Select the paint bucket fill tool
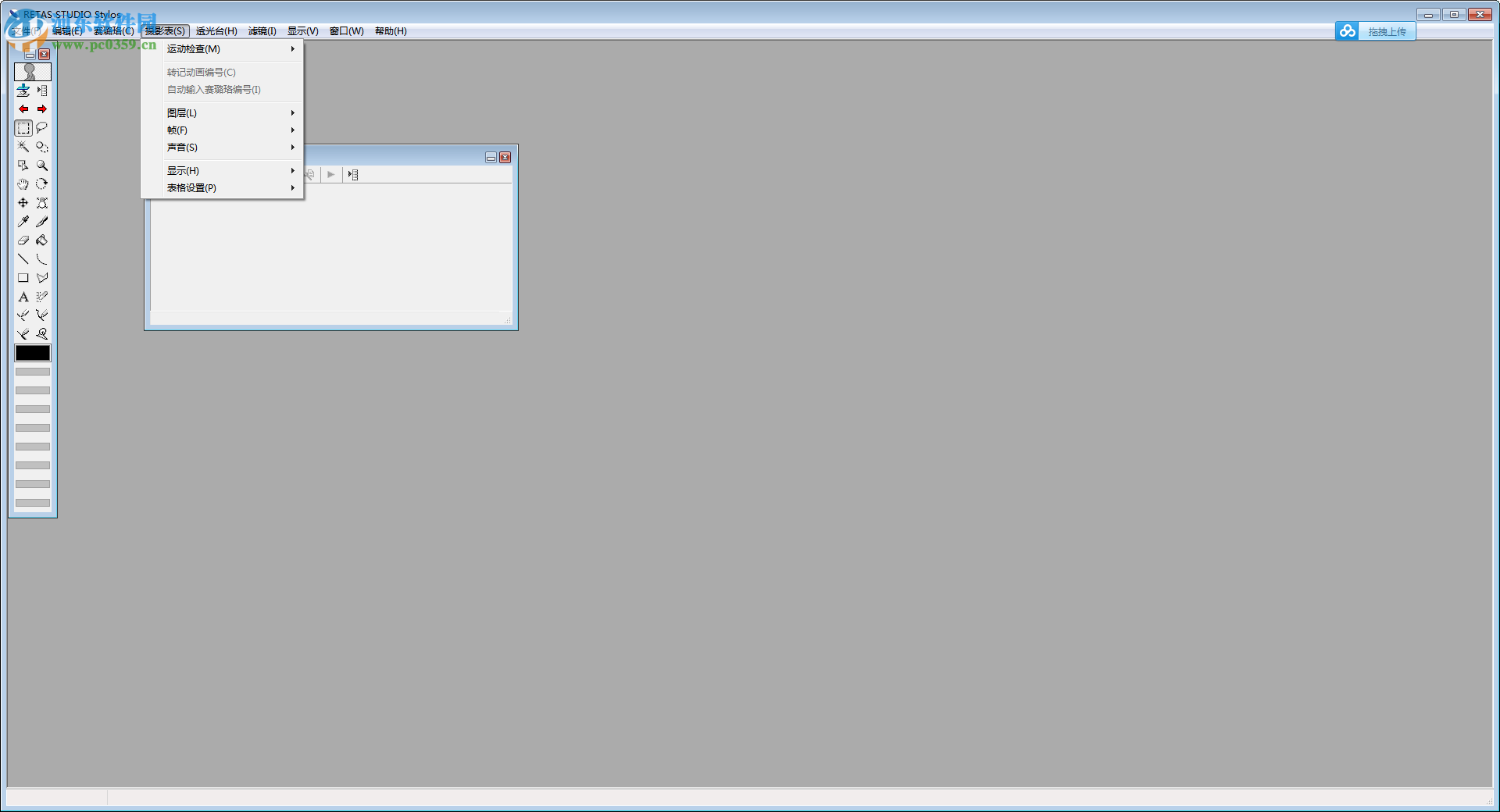The width and height of the screenshot is (1500, 812). [x=42, y=240]
